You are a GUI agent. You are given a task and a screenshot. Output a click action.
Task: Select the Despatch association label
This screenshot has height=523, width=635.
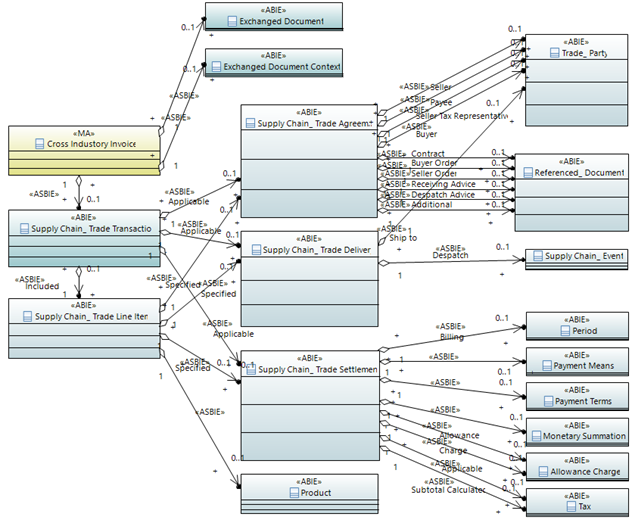click(x=450, y=256)
